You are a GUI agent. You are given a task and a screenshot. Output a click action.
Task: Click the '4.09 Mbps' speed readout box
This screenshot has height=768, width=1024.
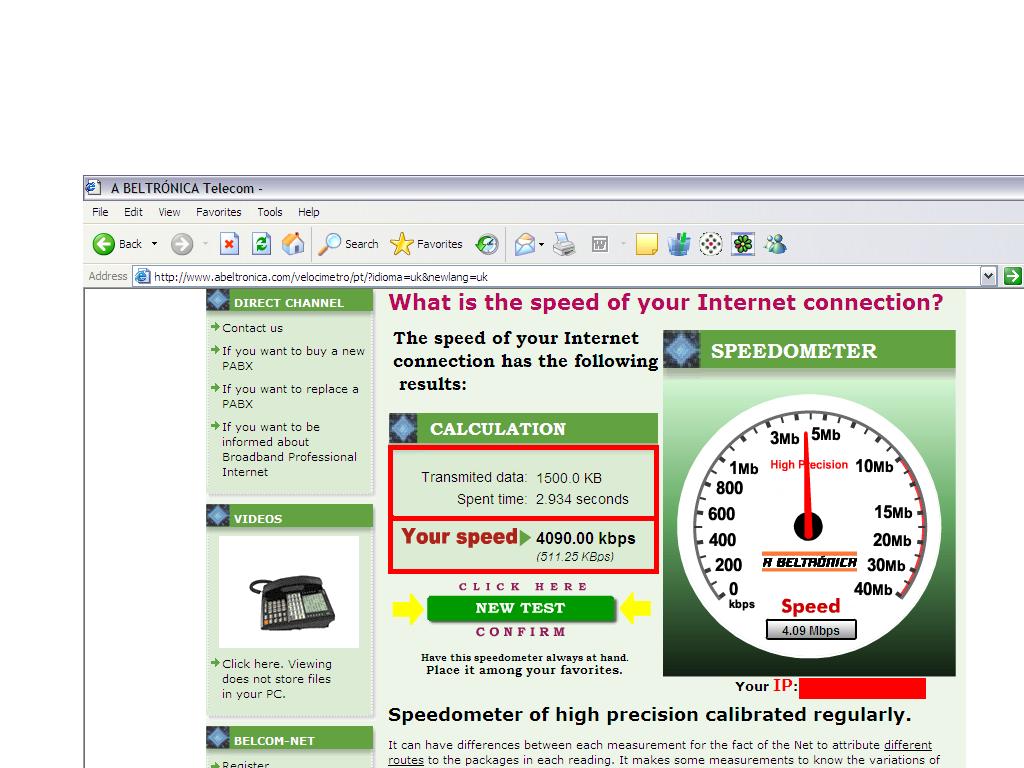(810, 630)
